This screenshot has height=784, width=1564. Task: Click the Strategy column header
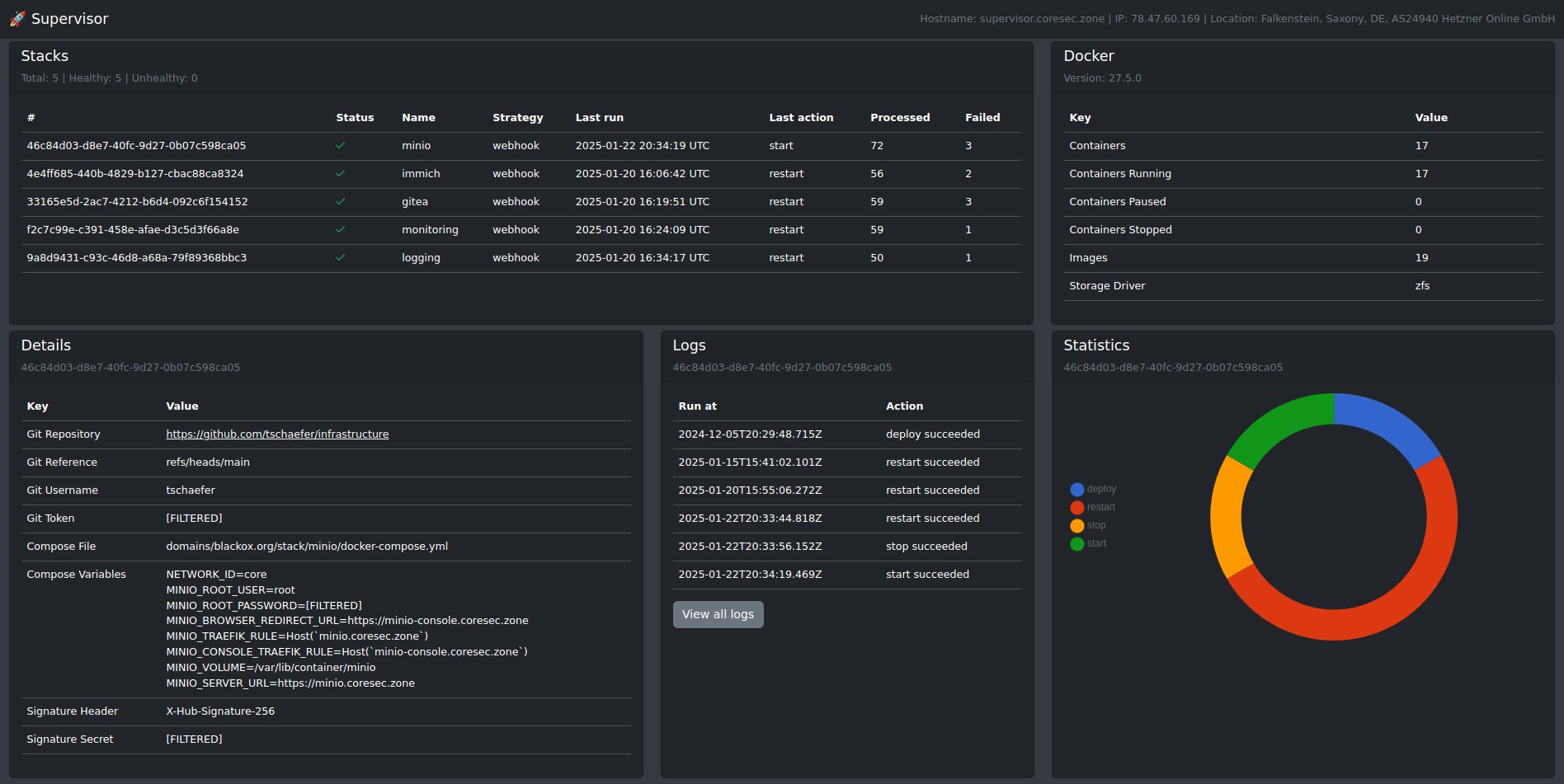point(518,118)
